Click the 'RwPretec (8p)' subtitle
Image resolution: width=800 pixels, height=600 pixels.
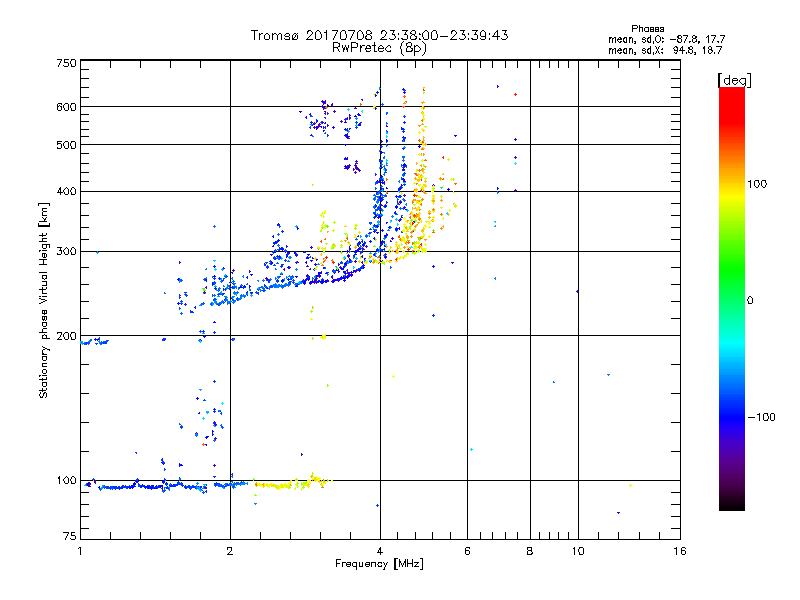tap(379, 48)
